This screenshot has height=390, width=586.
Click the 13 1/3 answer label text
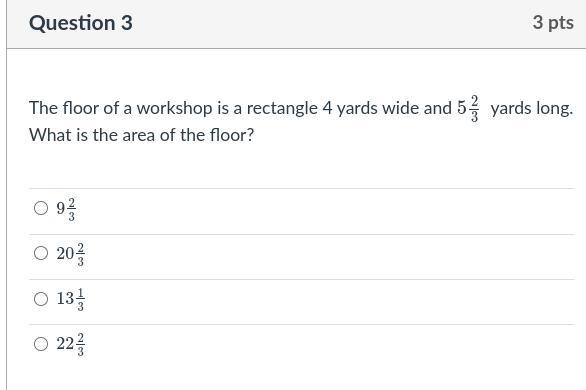[71, 300]
